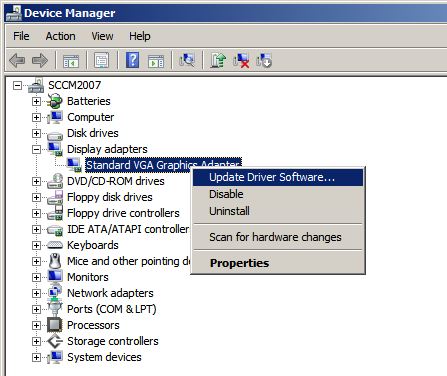Click the Floppy drive controllers icon

(55, 213)
